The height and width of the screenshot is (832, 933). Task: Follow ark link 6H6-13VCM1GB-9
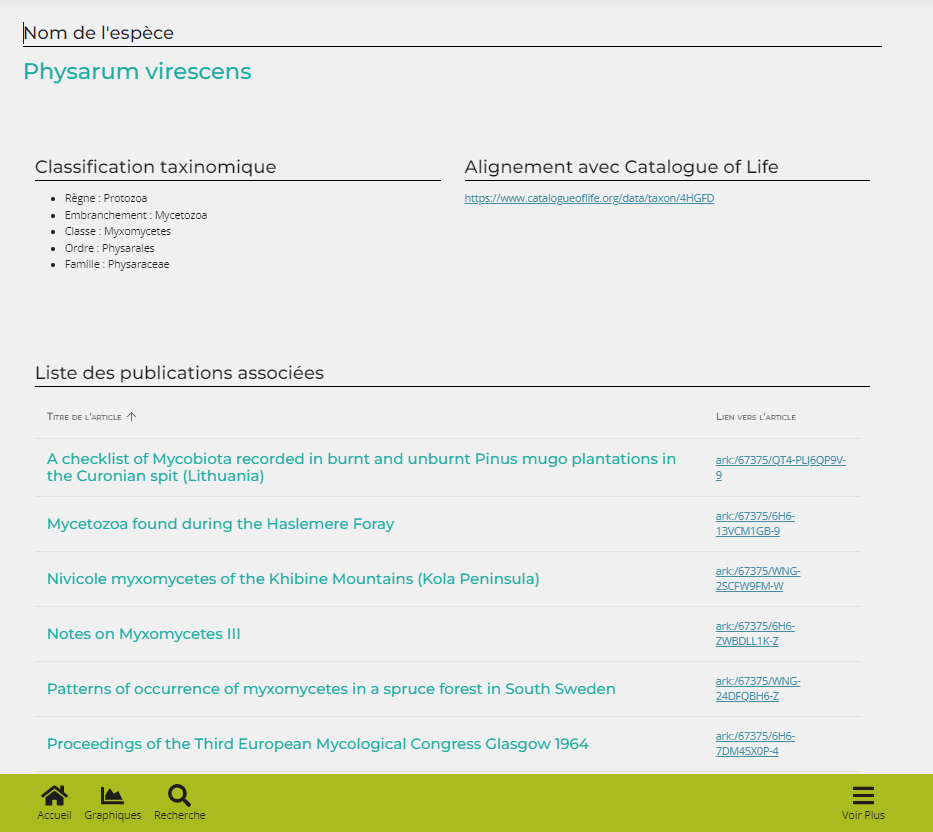[755, 524]
